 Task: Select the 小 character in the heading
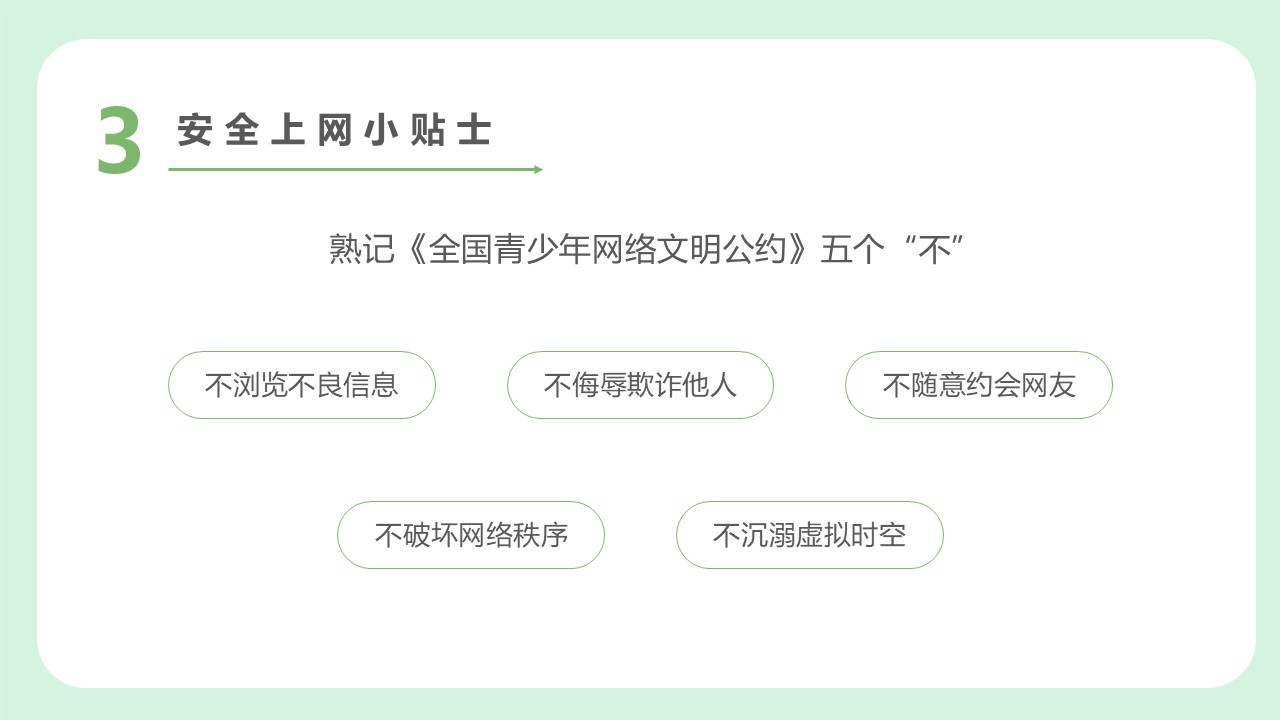tap(382, 130)
